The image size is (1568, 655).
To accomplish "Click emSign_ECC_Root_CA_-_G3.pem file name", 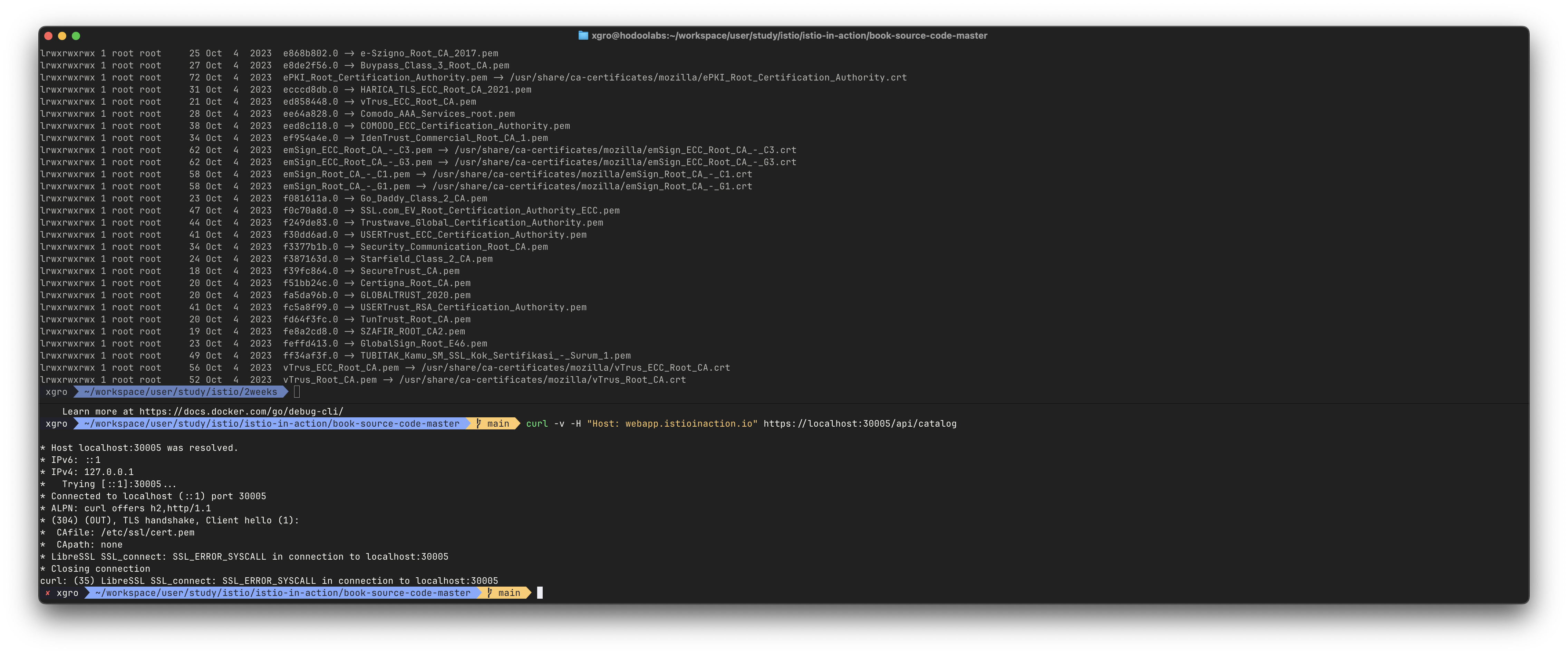I will (357, 162).
